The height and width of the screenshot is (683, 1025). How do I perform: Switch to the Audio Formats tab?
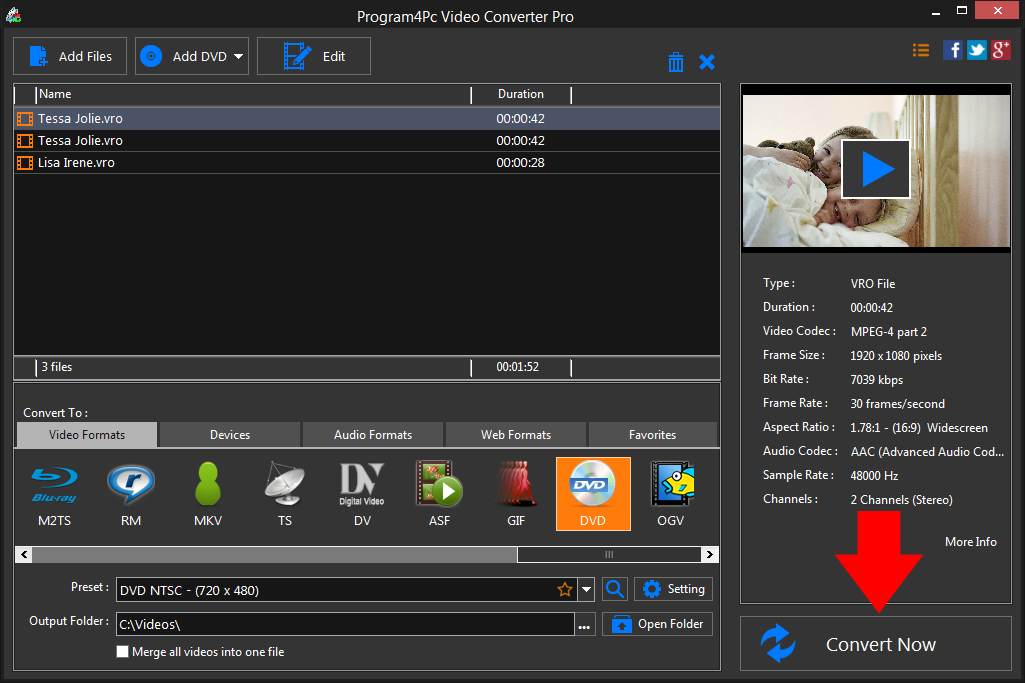[372, 435]
